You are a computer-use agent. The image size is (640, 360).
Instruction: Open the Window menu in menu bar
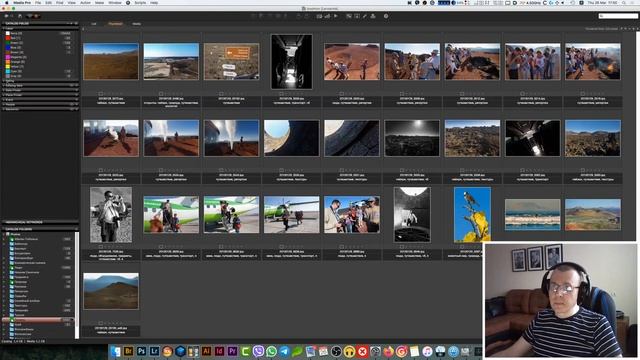[115, 3]
